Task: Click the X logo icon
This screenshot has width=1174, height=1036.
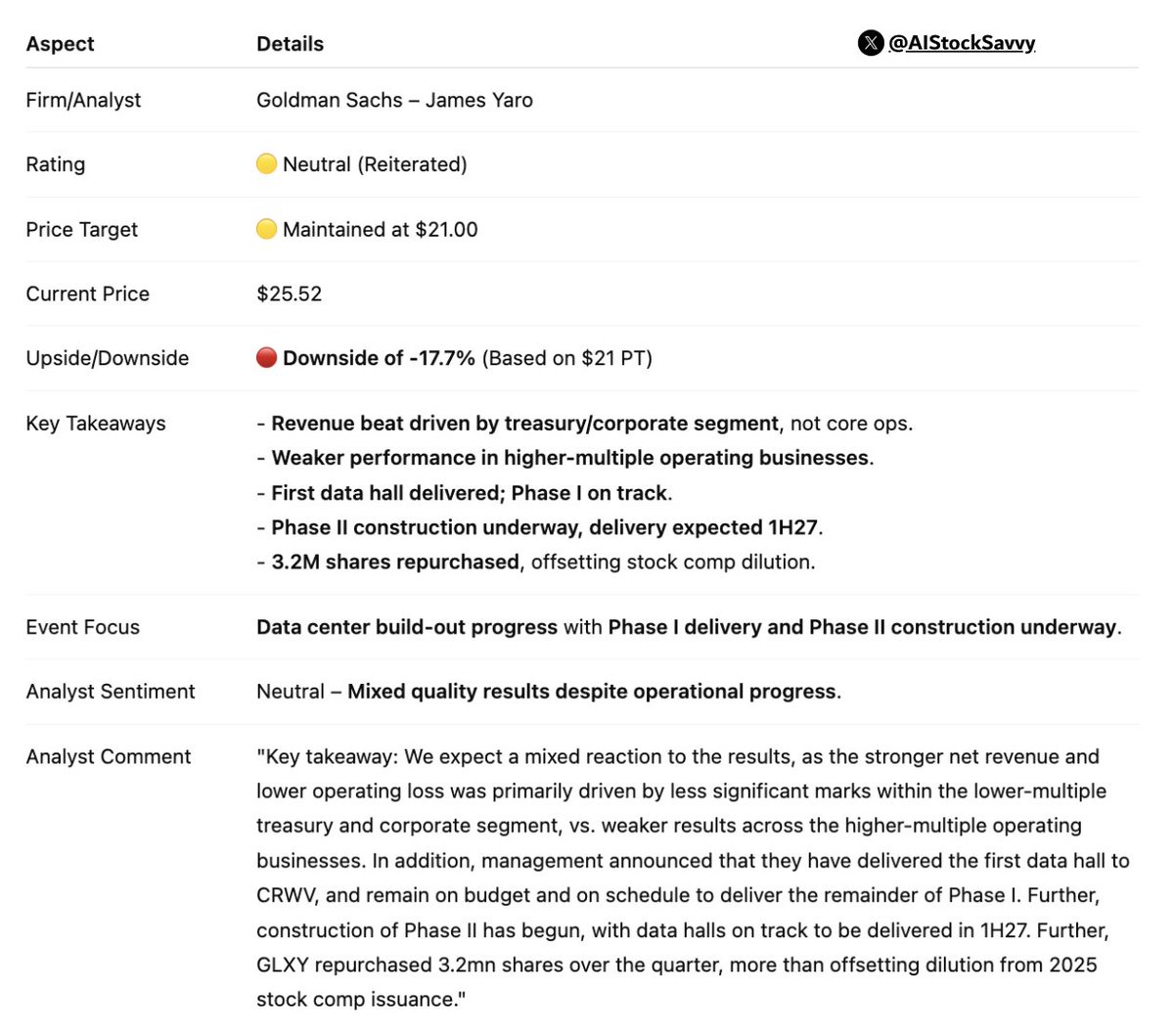Action: [870, 43]
